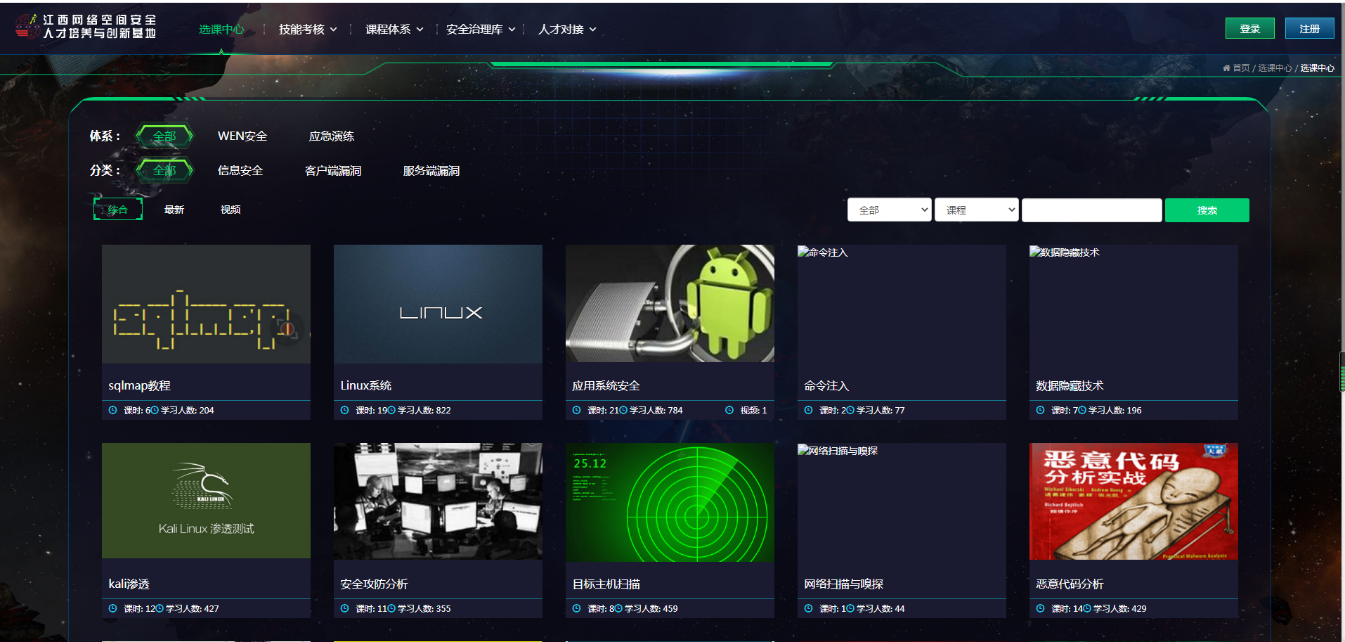Viewport: 1345px width, 642px height.
Task: Follow the 首页 breadcrumb link
Action: tap(1241, 68)
